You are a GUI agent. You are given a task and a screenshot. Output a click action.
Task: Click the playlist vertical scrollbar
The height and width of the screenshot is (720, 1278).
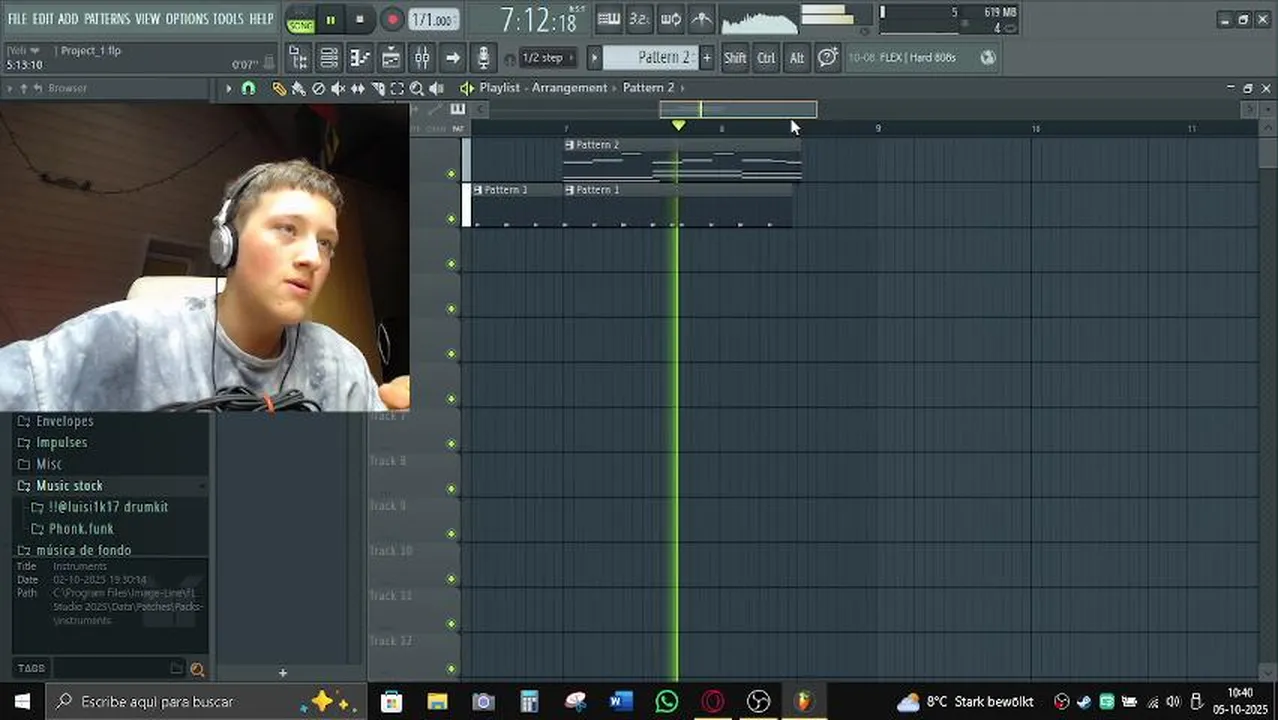pyautogui.click(x=1268, y=153)
